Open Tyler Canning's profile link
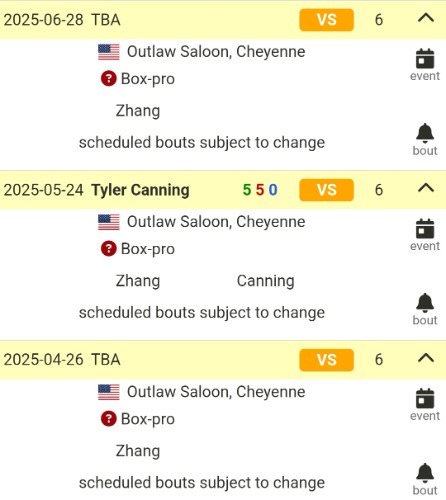 140,190
